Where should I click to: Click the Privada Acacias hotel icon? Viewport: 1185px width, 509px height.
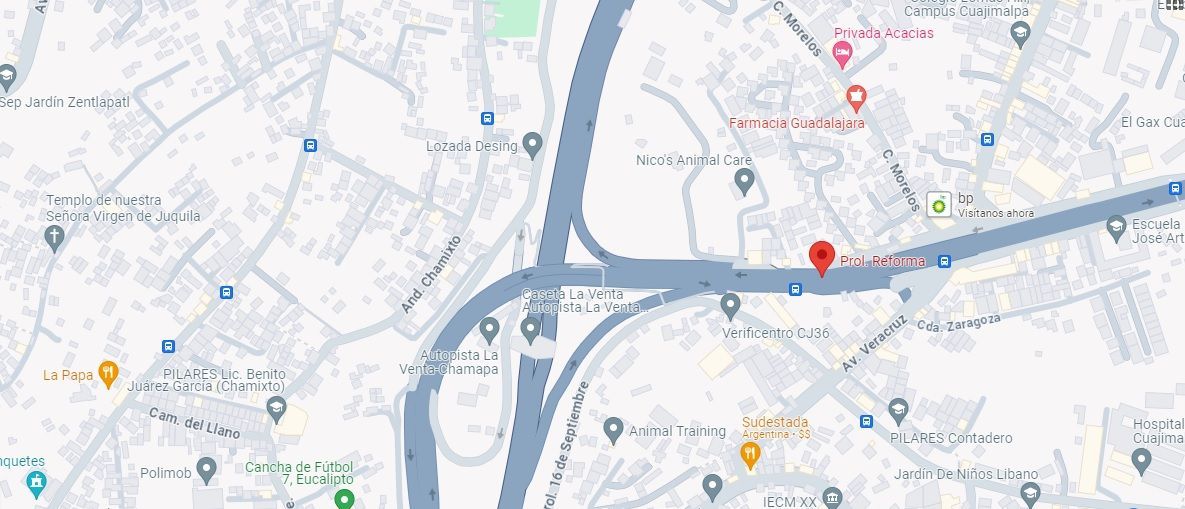click(842, 54)
